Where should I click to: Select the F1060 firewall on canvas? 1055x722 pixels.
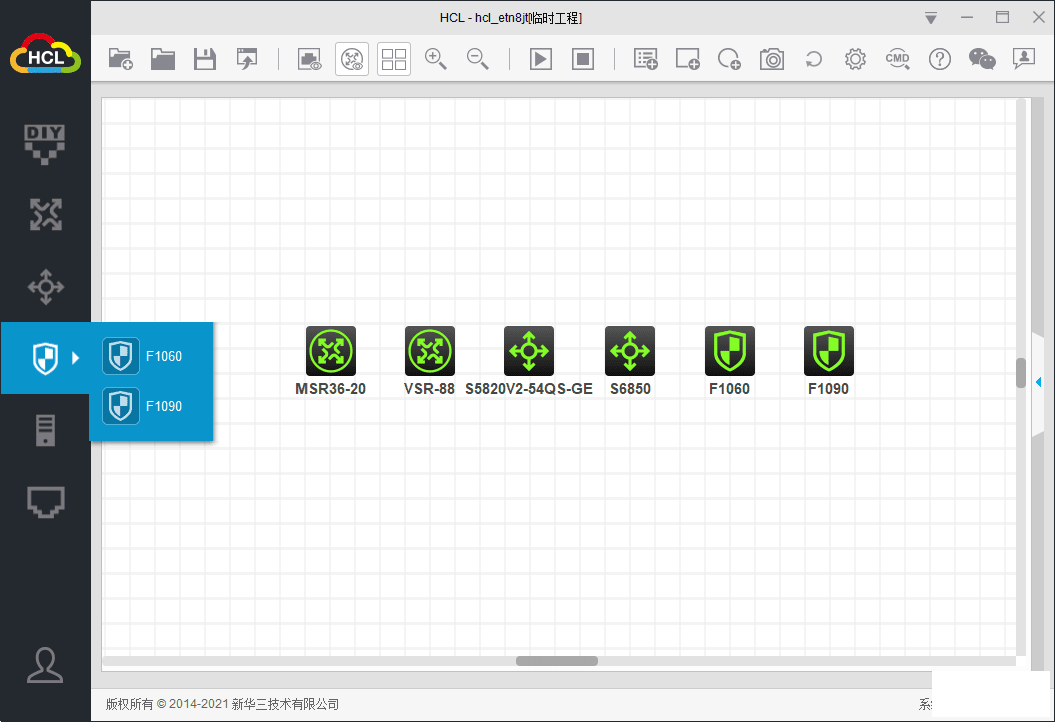pos(729,351)
